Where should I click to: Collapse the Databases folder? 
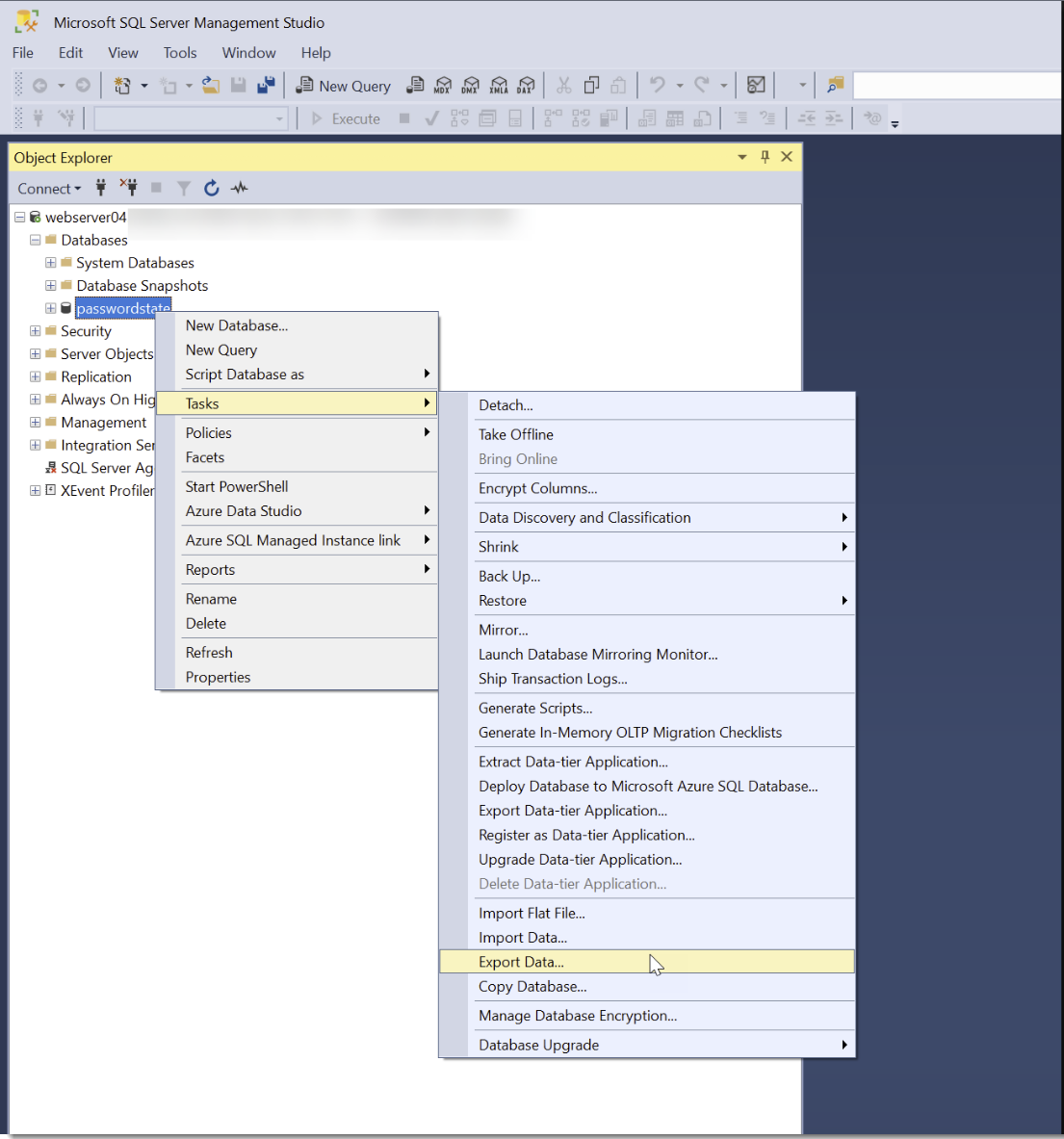pyautogui.click(x=35, y=240)
